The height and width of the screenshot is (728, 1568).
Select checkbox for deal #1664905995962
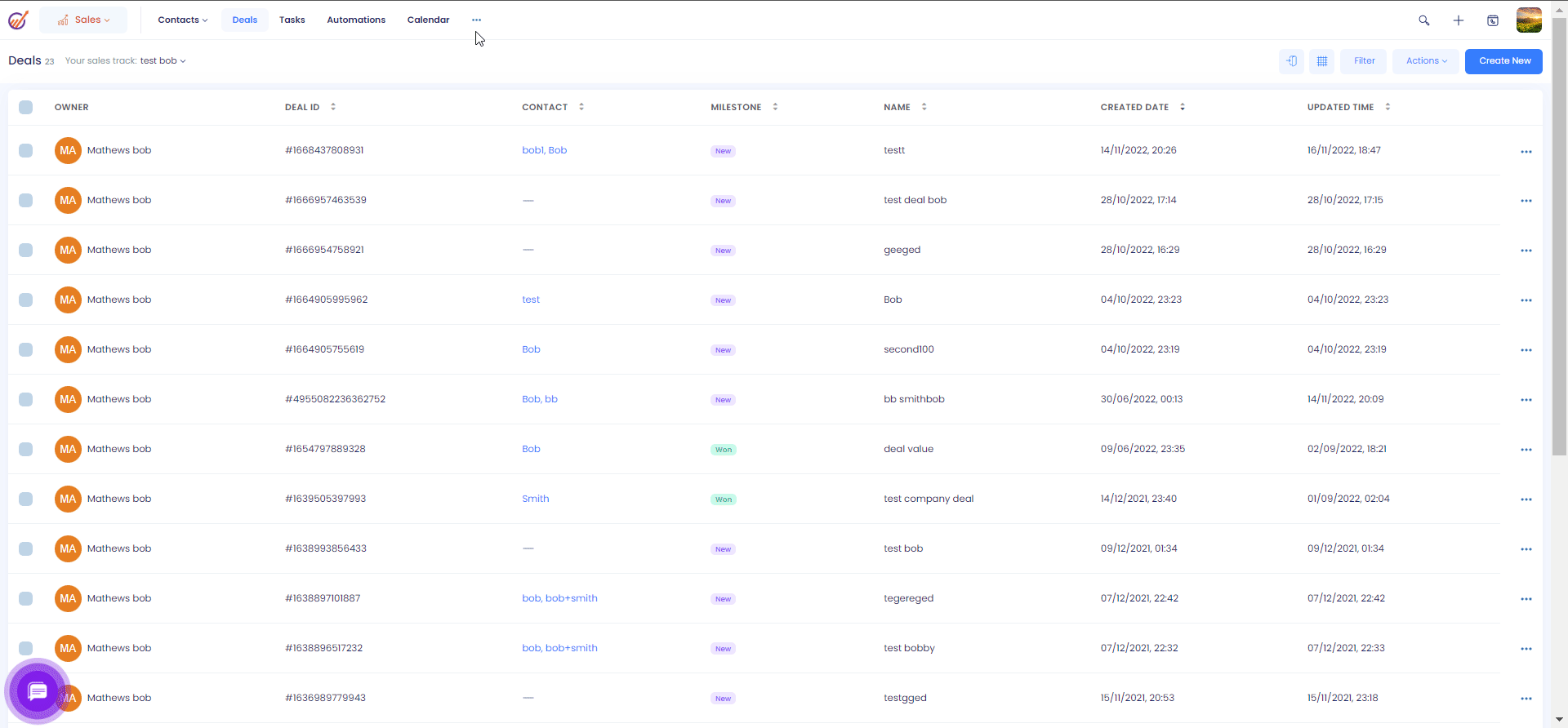click(x=26, y=300)
